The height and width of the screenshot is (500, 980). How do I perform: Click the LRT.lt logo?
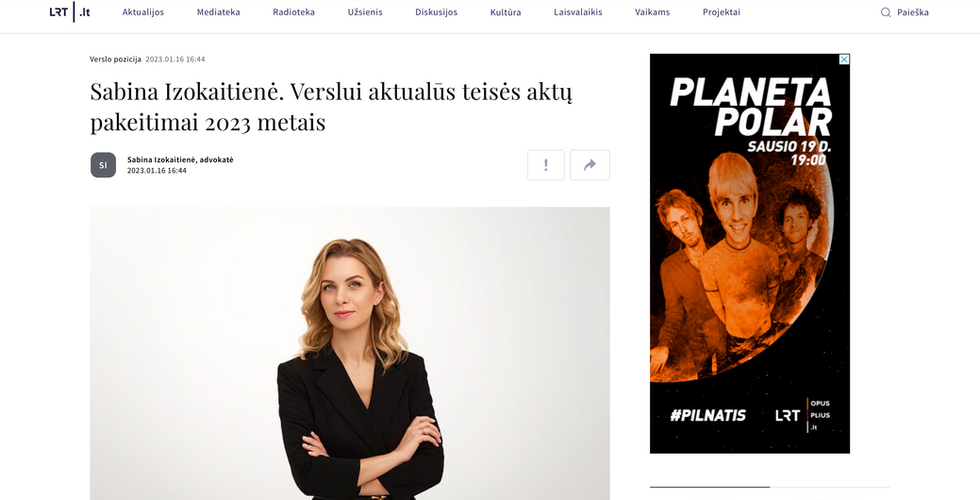(70, 12)
